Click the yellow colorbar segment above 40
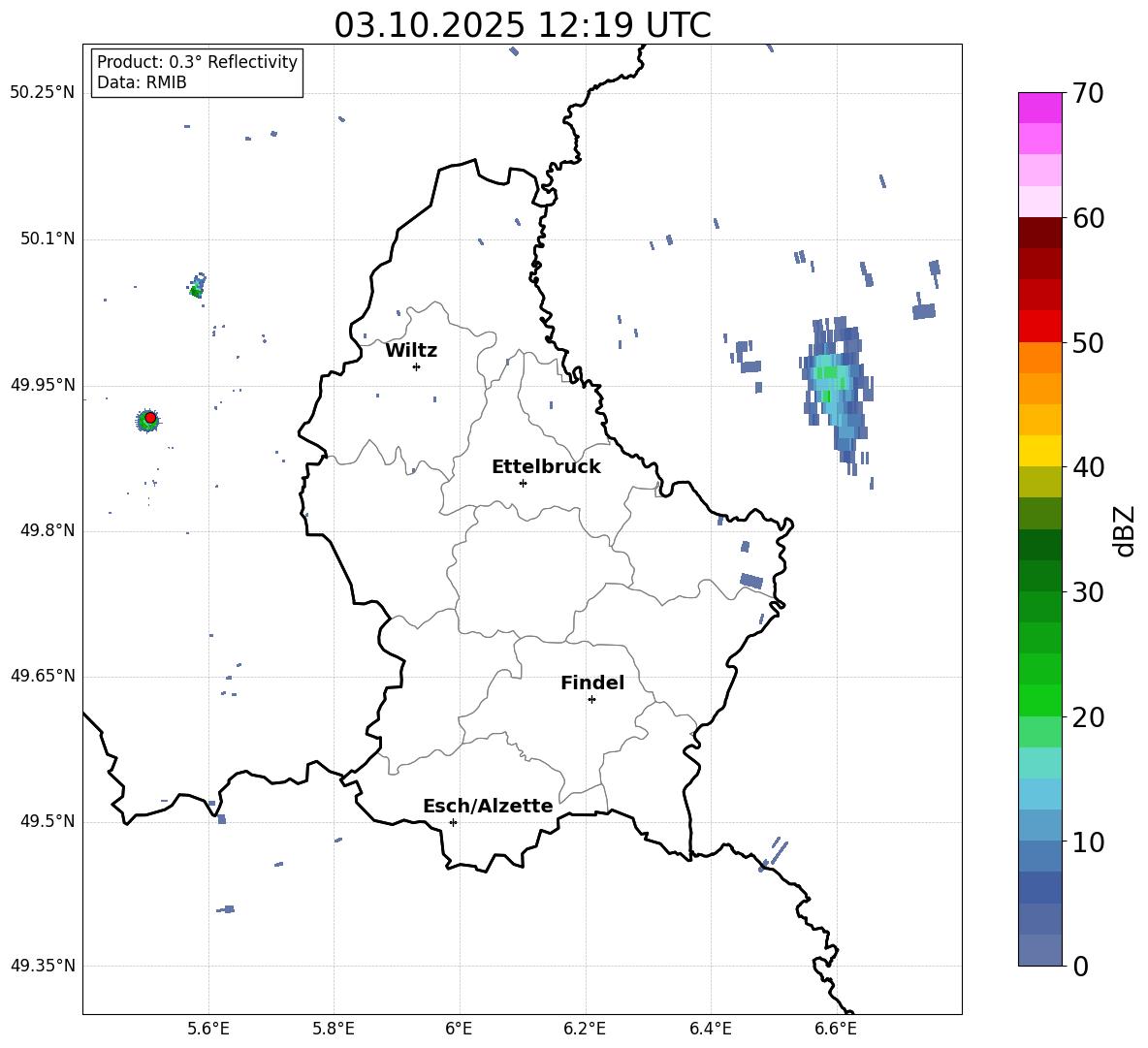The width and height of the screenshot is (1148, 1048). pyautogui.click(x=1039, y=451)
